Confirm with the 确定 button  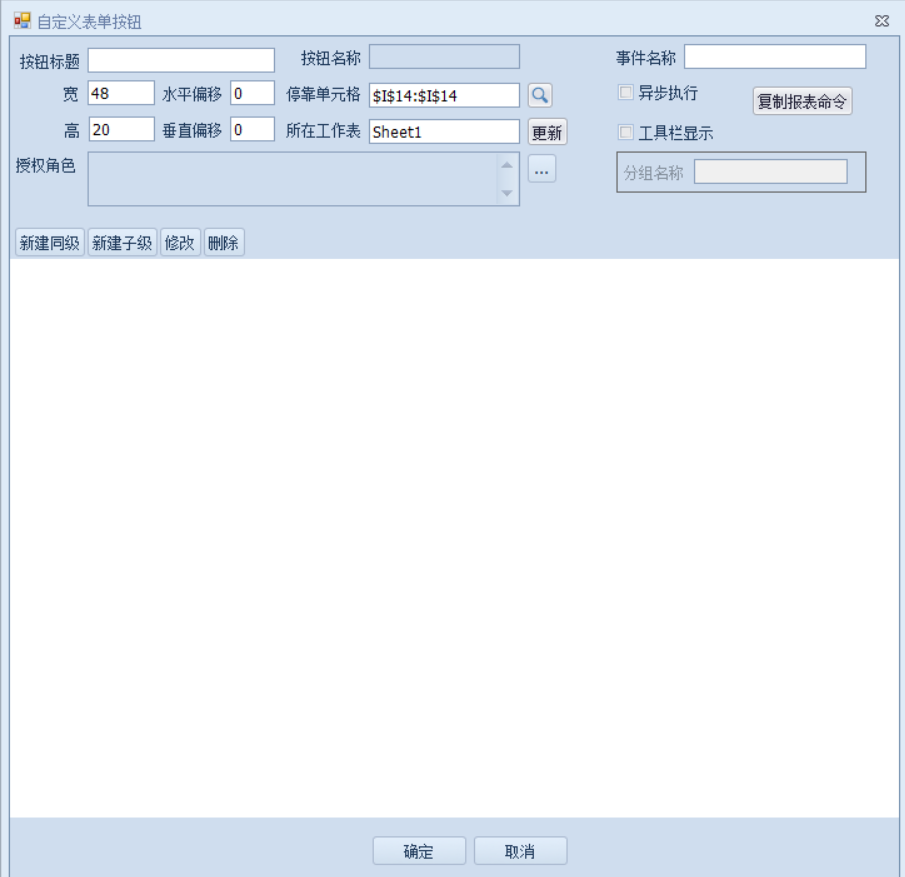point(419,851)
